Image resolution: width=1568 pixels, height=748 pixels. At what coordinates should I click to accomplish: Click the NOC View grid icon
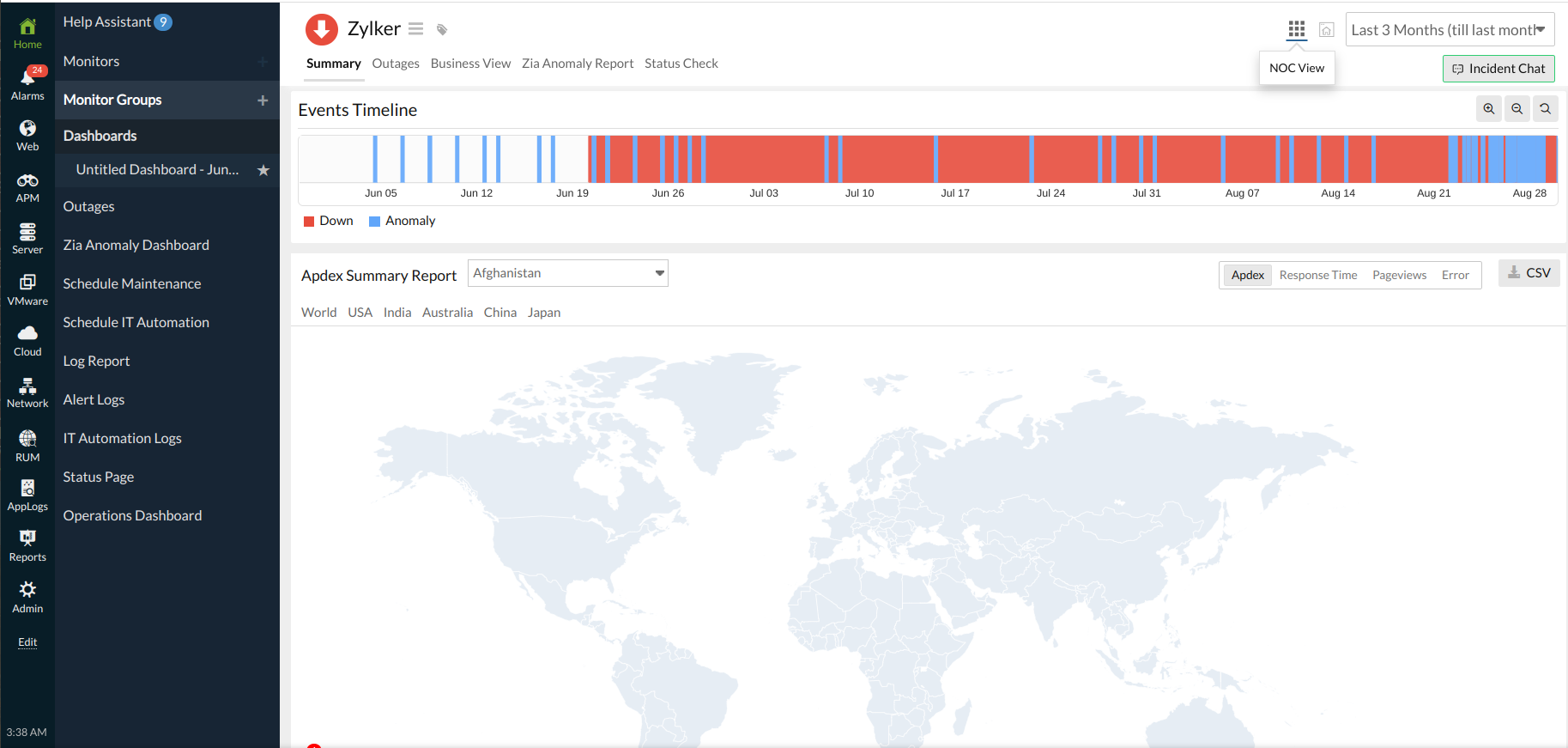click(x=1296, y=29)
